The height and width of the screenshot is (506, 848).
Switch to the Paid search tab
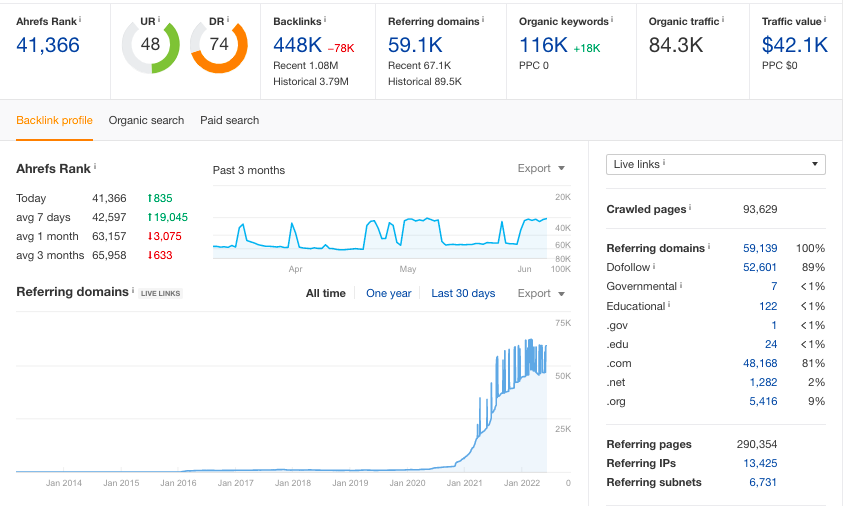(229, 120)
